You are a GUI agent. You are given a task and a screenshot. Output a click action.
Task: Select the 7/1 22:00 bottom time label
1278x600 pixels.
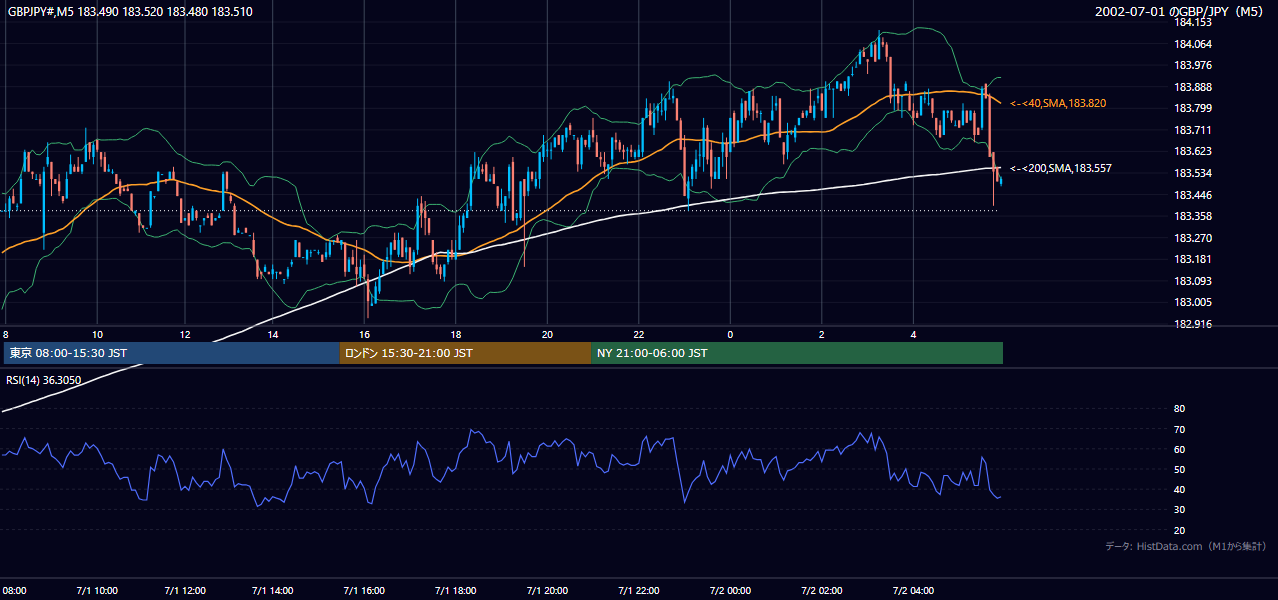tap(639, 591)
